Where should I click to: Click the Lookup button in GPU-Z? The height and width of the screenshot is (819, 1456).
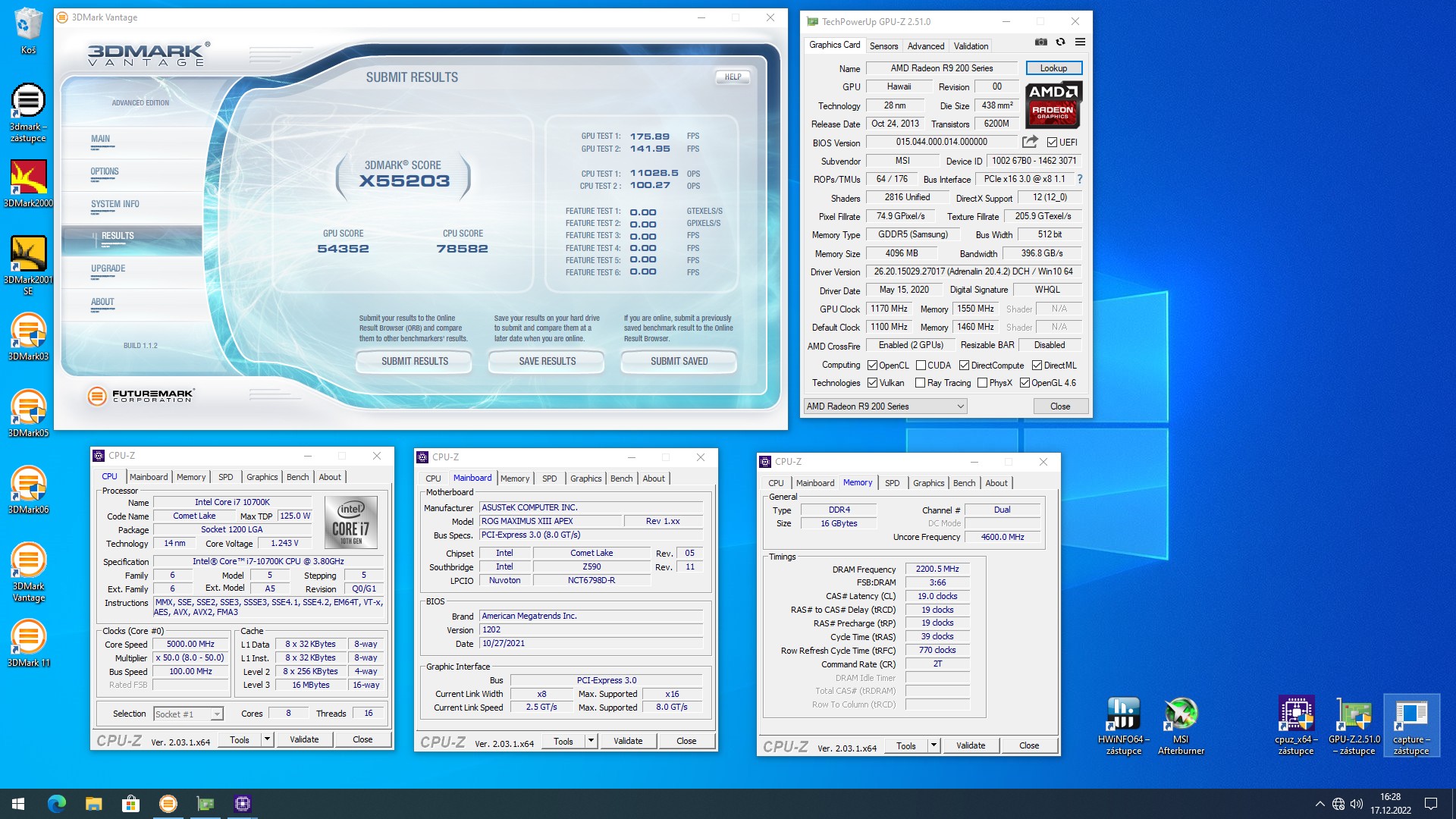tap(1053, 68)
